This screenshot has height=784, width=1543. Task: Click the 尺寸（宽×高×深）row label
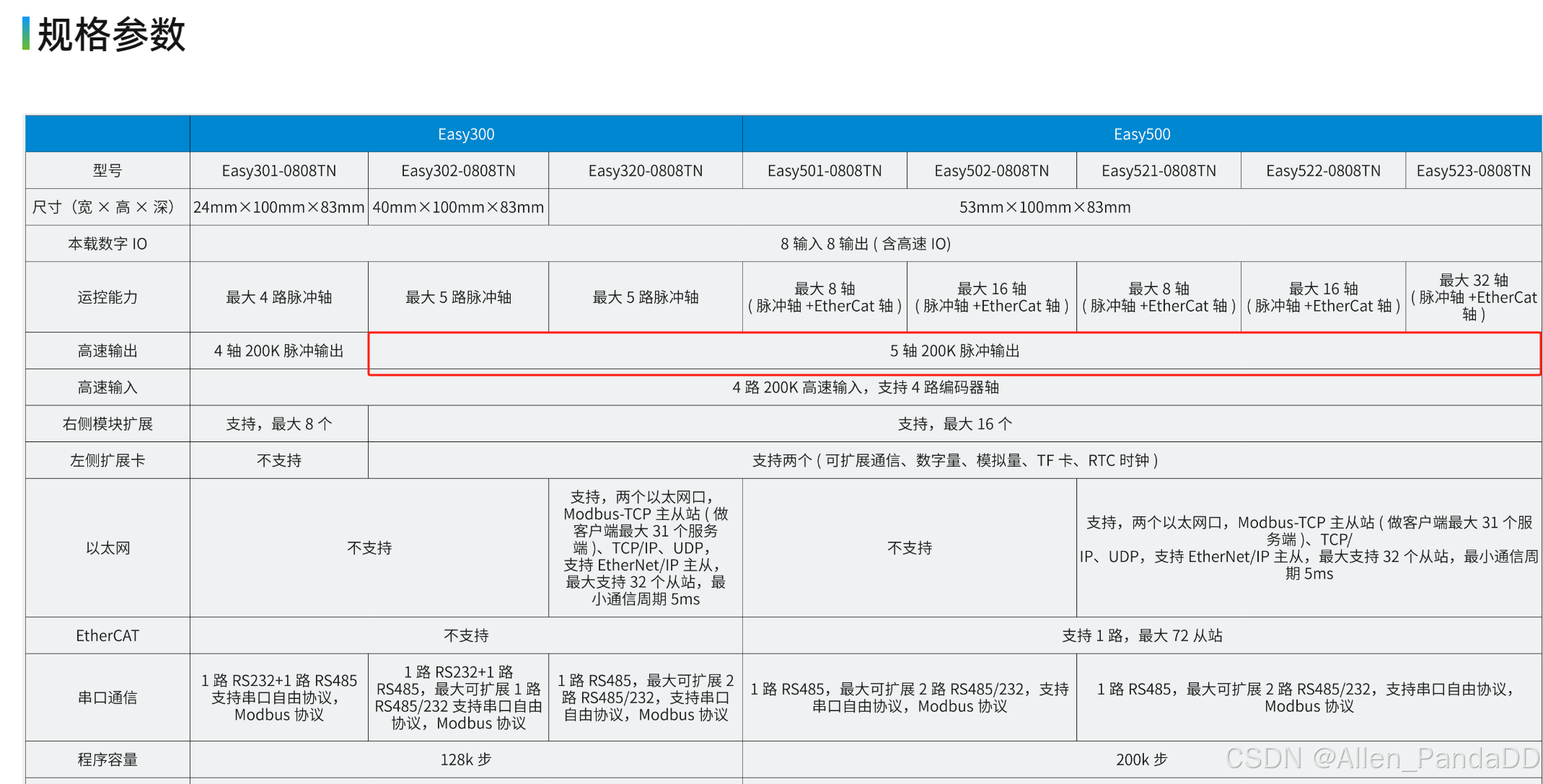pyautogui.click(x=107, y=208)
